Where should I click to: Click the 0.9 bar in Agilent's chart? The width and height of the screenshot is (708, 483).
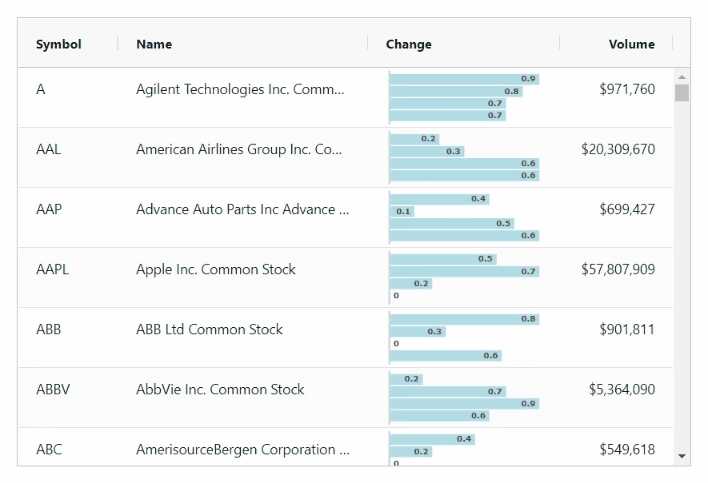pos(464,79)
